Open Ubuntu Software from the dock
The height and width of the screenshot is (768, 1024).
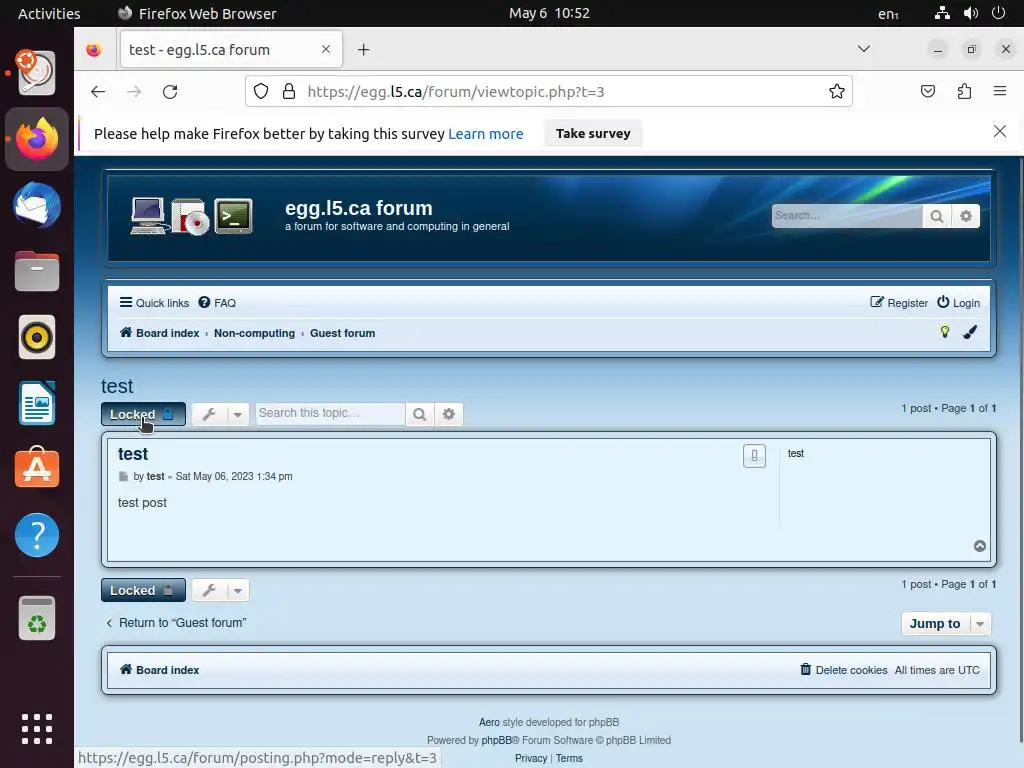(x=37, y=468)
